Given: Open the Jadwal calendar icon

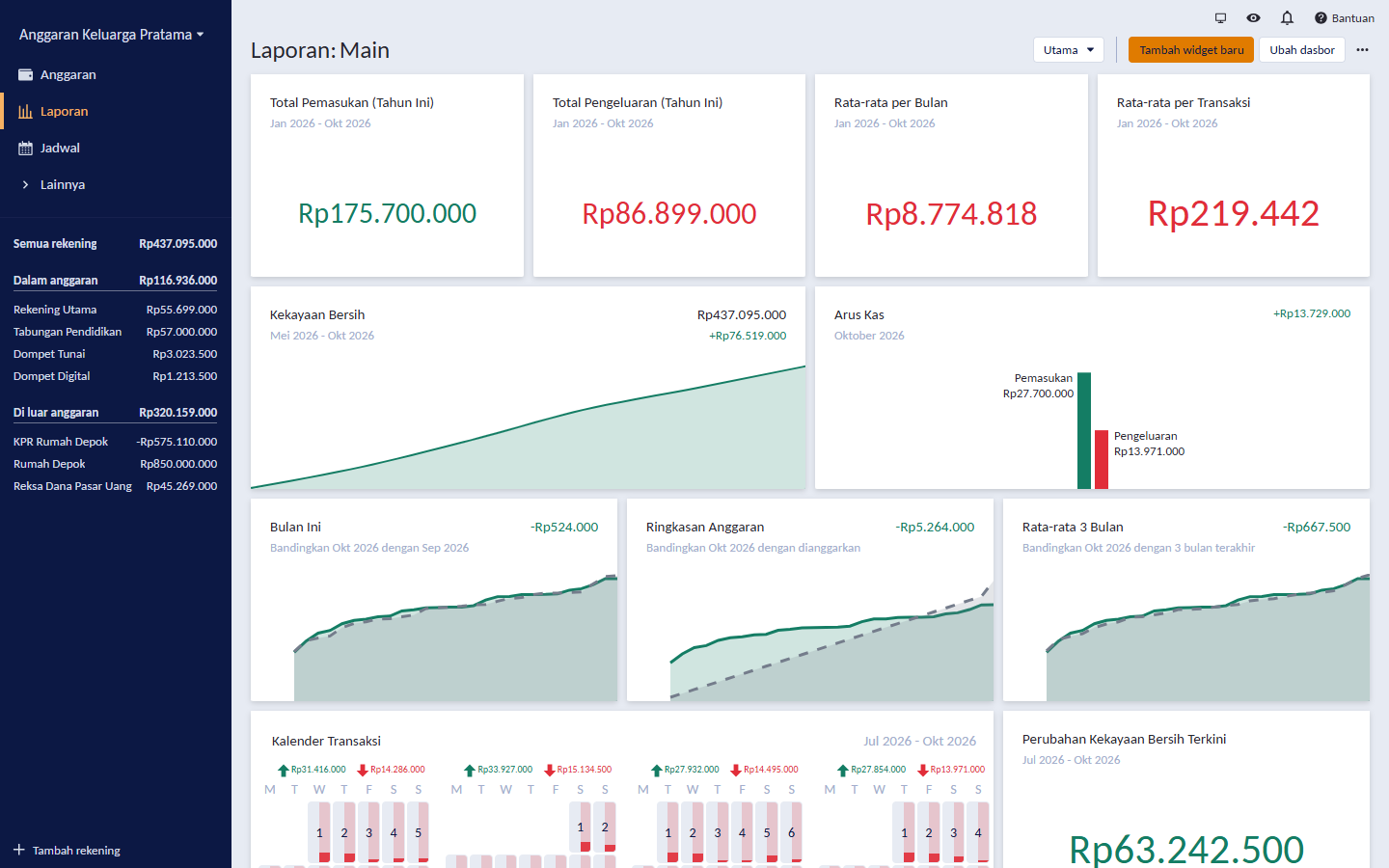Looking at the screenshot, I should tap(26, 148).
